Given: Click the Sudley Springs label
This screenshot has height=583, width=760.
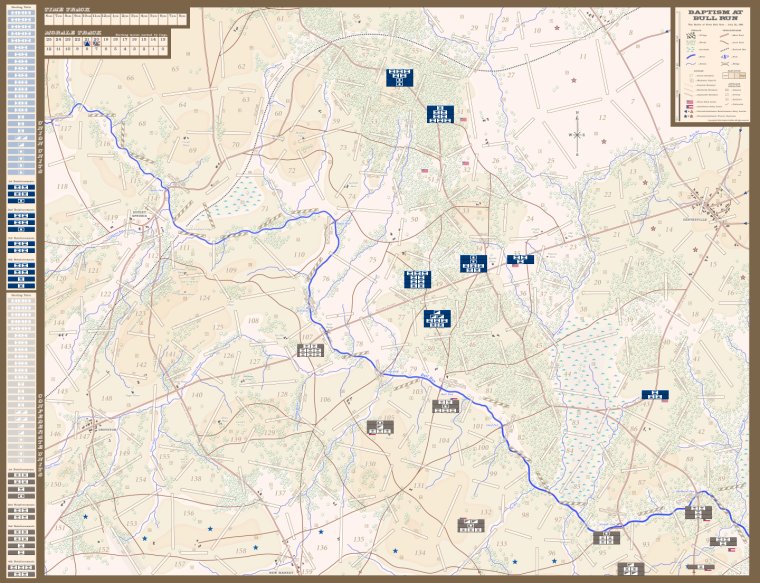Looking at the screenshot, I should coord(141,216).
